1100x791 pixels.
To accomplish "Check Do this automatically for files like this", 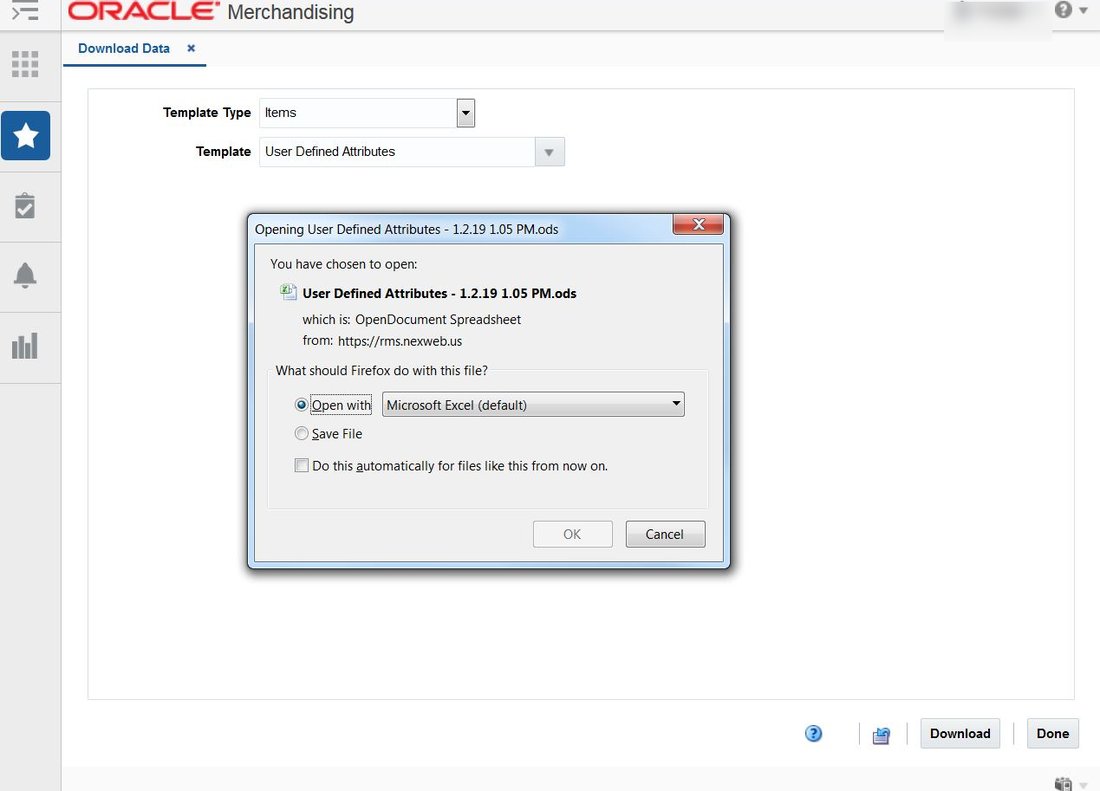I will coord(301,466).
